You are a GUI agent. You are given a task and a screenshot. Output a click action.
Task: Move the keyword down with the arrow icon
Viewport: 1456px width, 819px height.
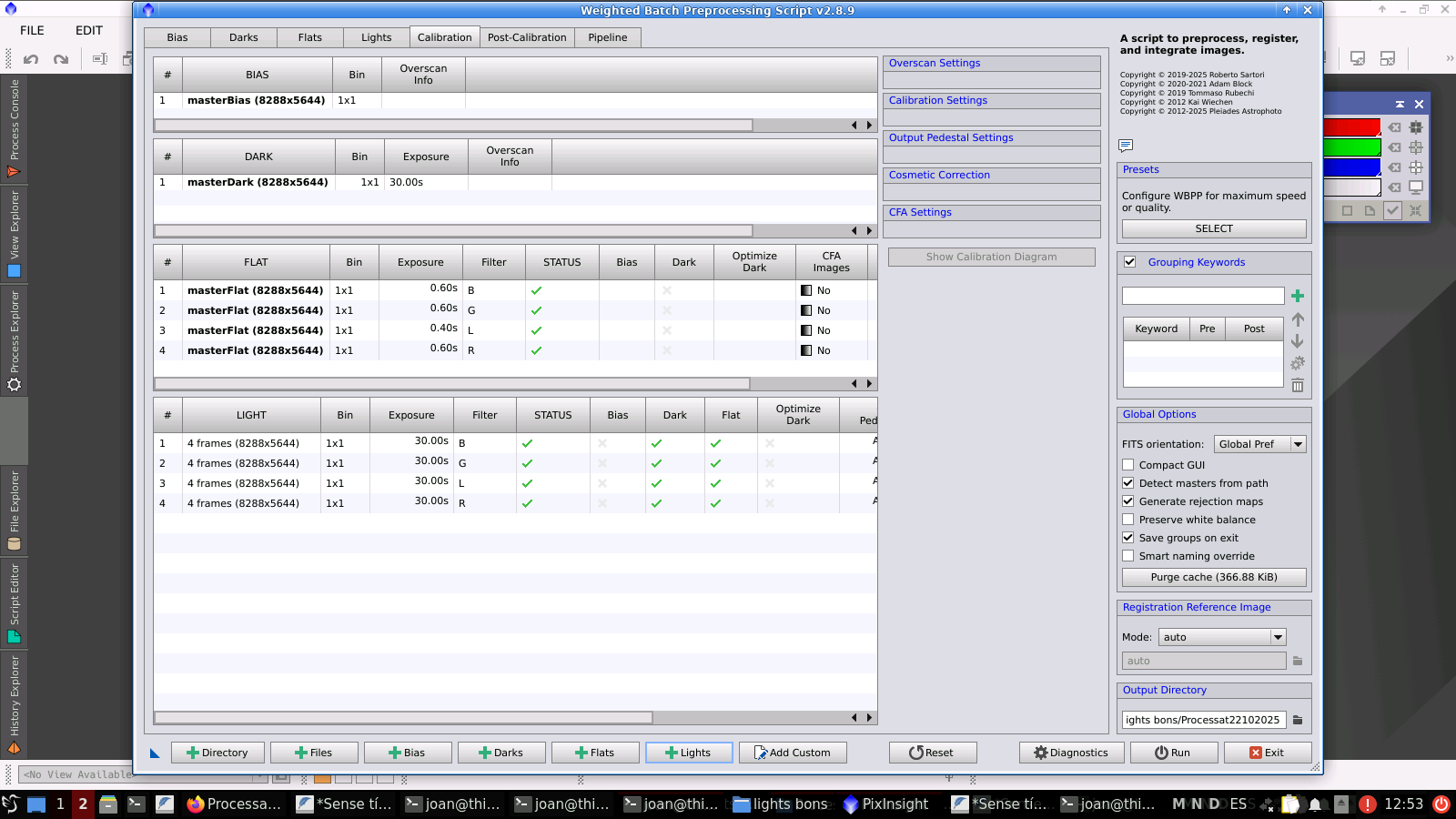click(1298, 341)
